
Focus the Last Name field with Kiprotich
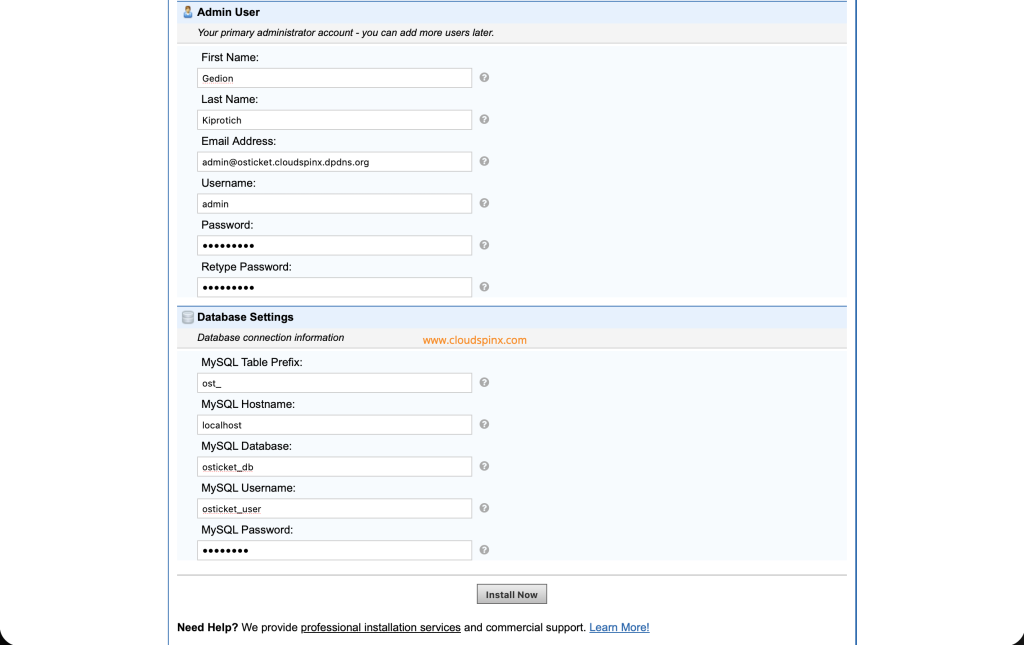(334, 120)
